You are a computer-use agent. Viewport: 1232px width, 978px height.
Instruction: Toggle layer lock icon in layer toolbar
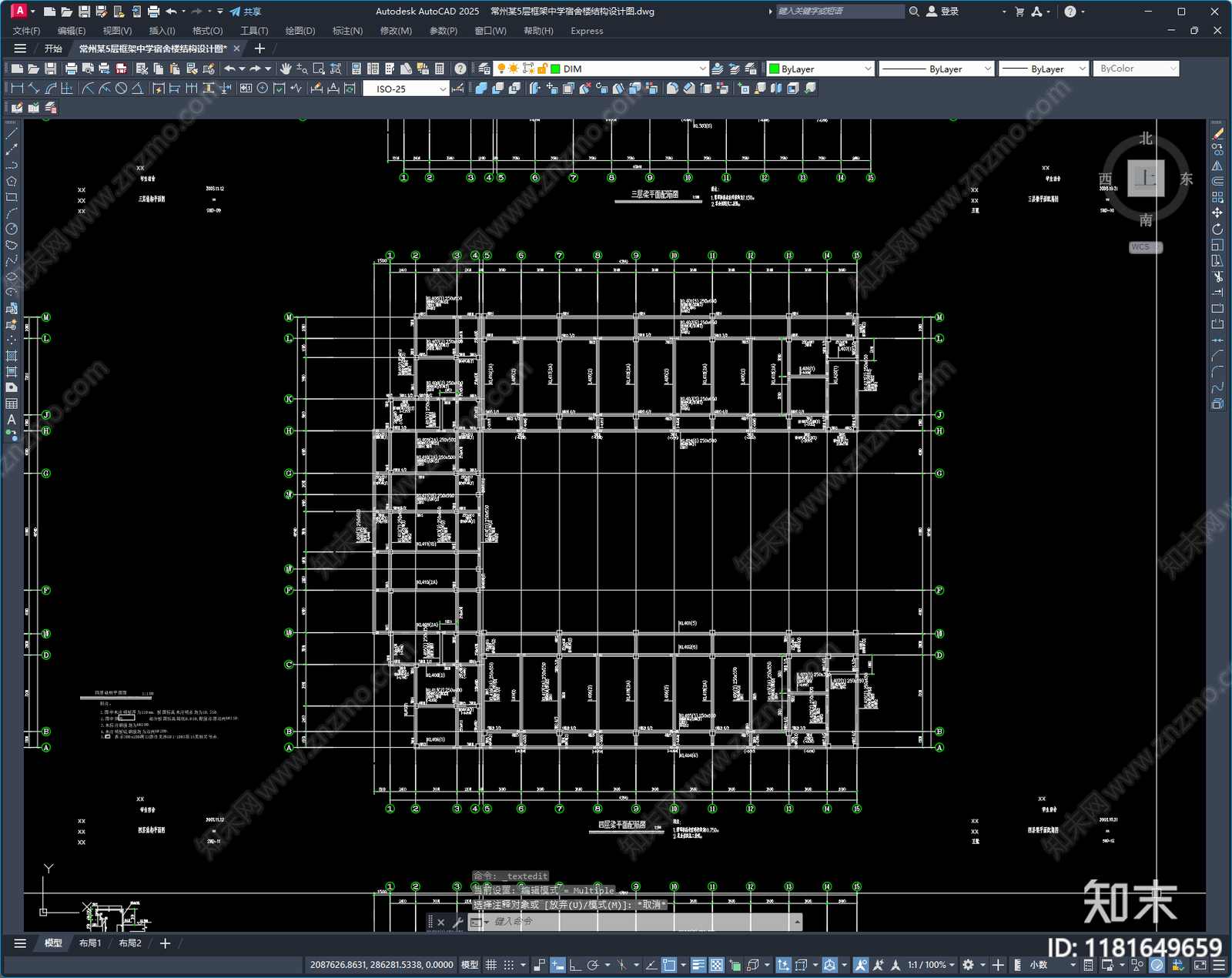point(542,69)
